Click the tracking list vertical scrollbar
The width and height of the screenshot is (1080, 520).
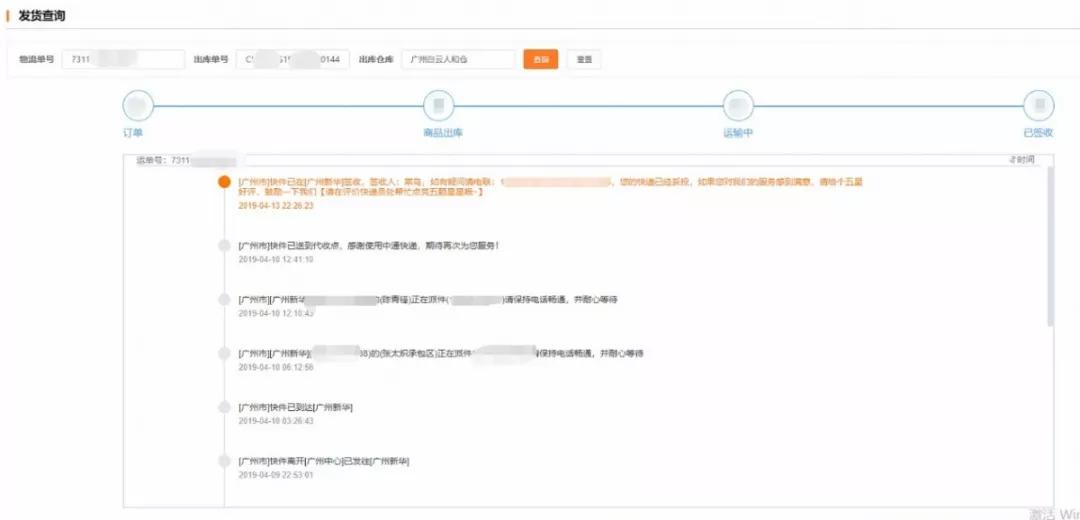click(x=1050, y=247)
